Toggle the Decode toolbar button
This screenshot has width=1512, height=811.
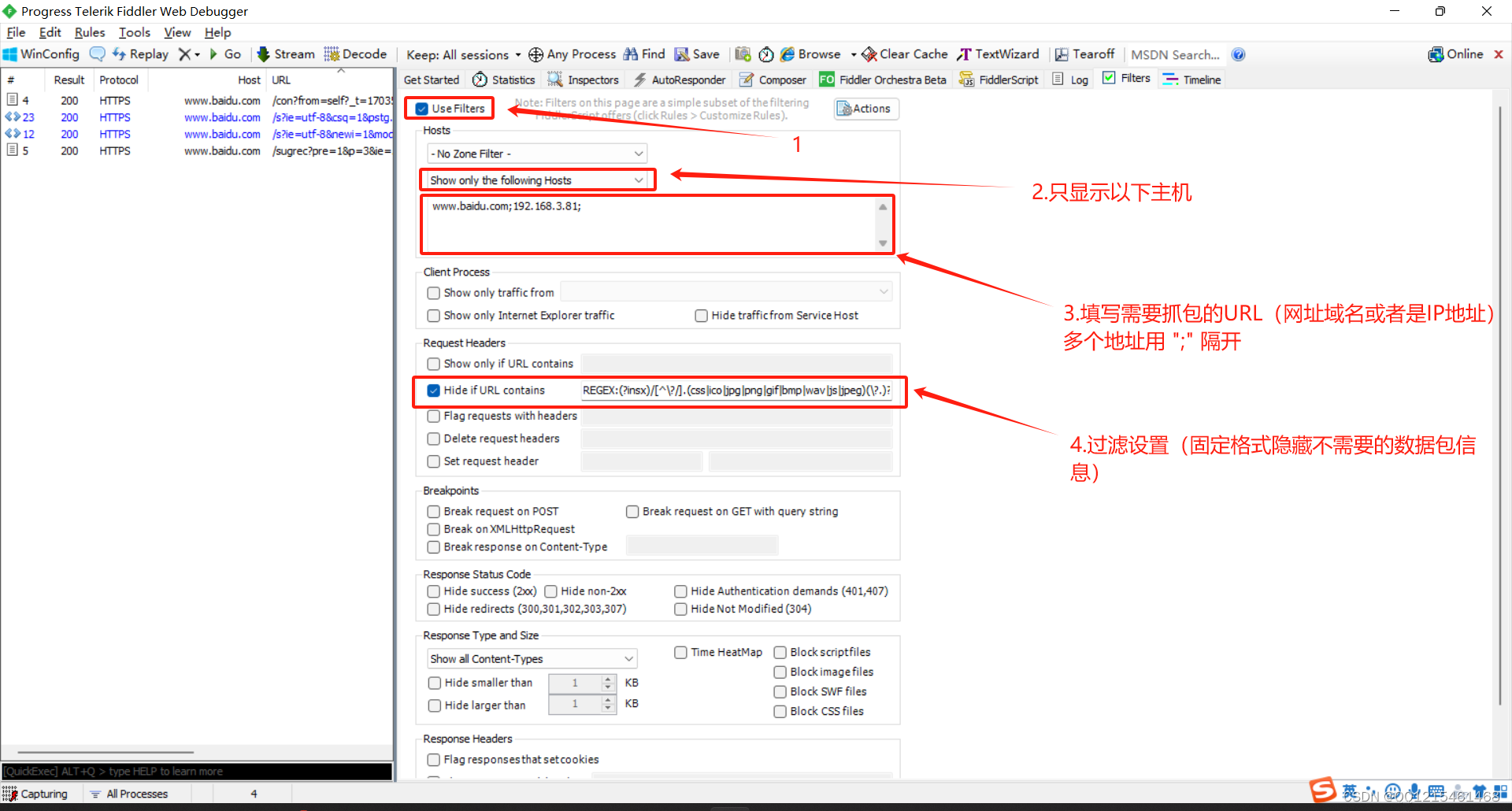pyautogui.click(x=355, y=54)
